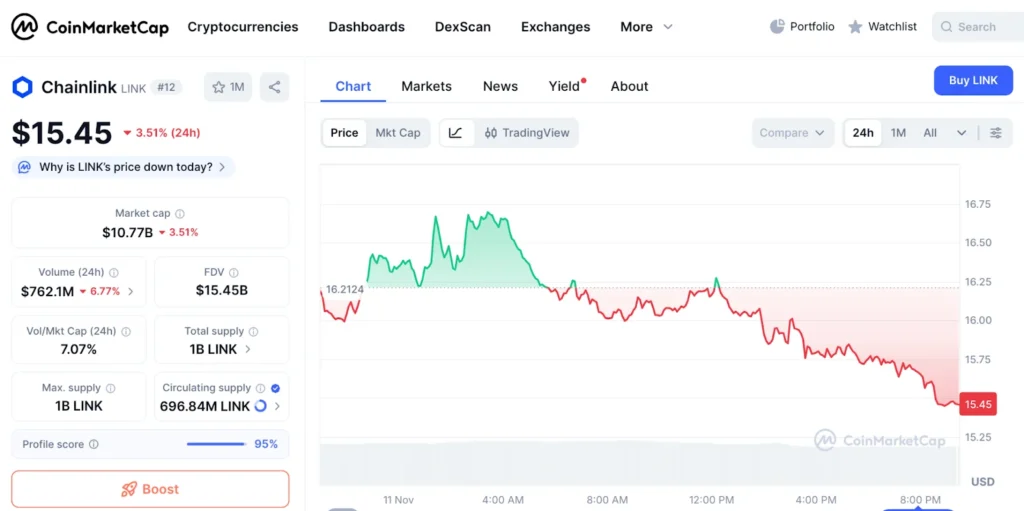Switch to the Markets tab
Screen dimensions: 1024x511
click(x=426, y=86)
